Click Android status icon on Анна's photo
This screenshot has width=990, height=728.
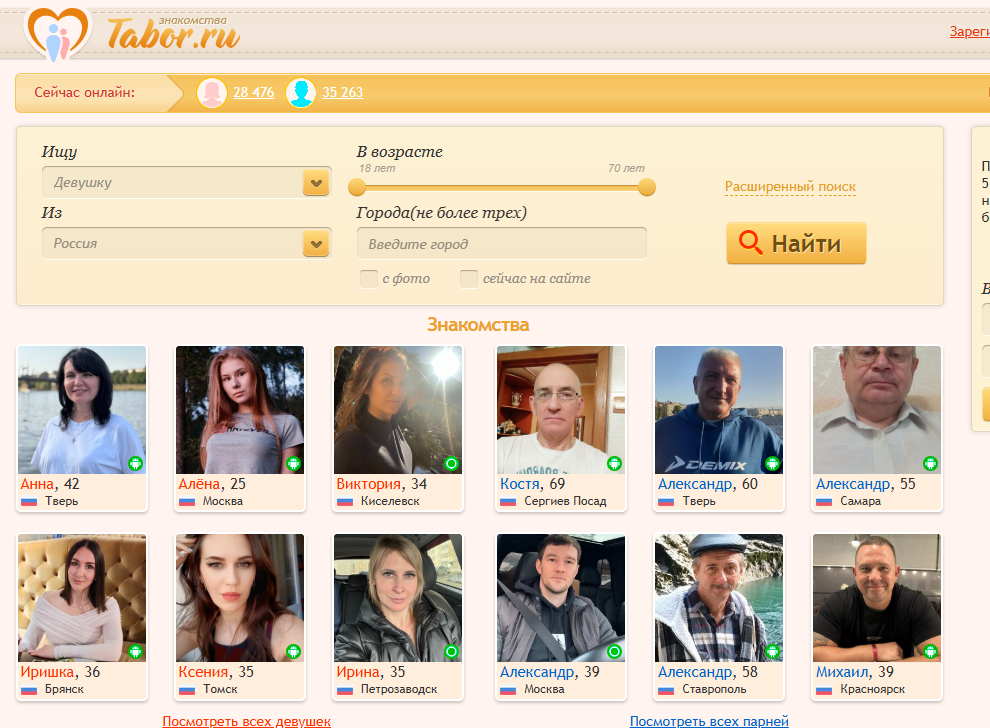[136, 463]
